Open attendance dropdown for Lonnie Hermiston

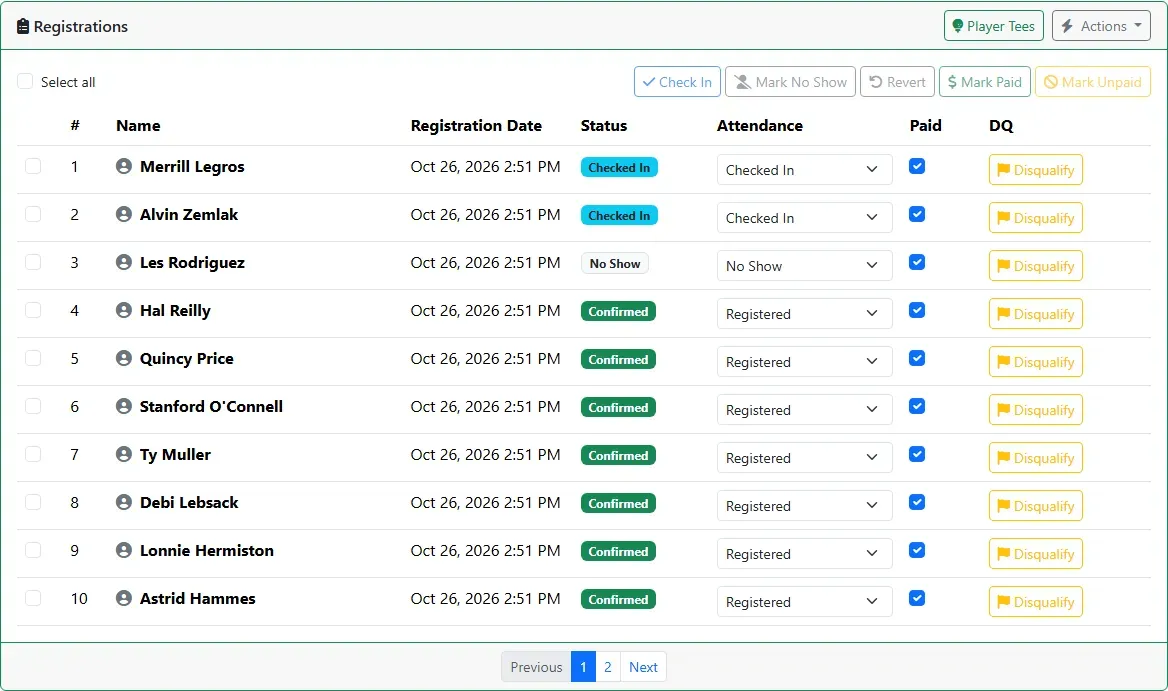[804, 554]
